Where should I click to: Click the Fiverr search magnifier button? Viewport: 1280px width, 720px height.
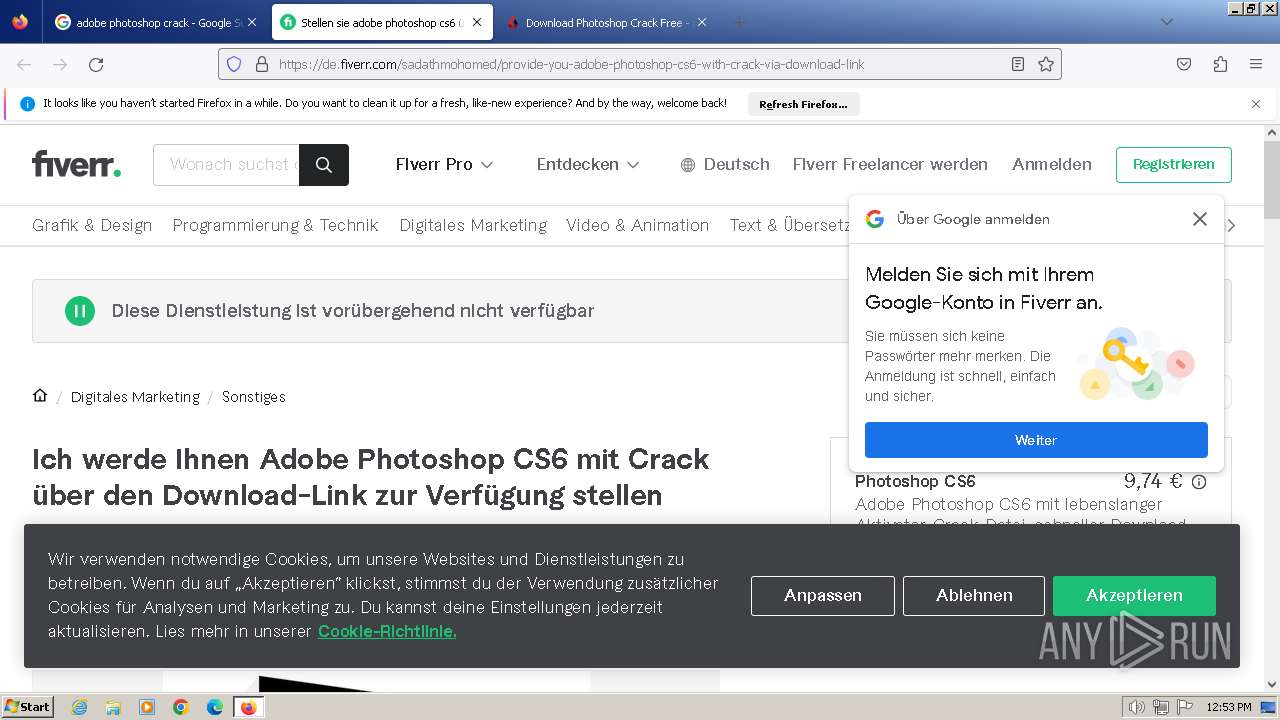(x=324, y=165)
